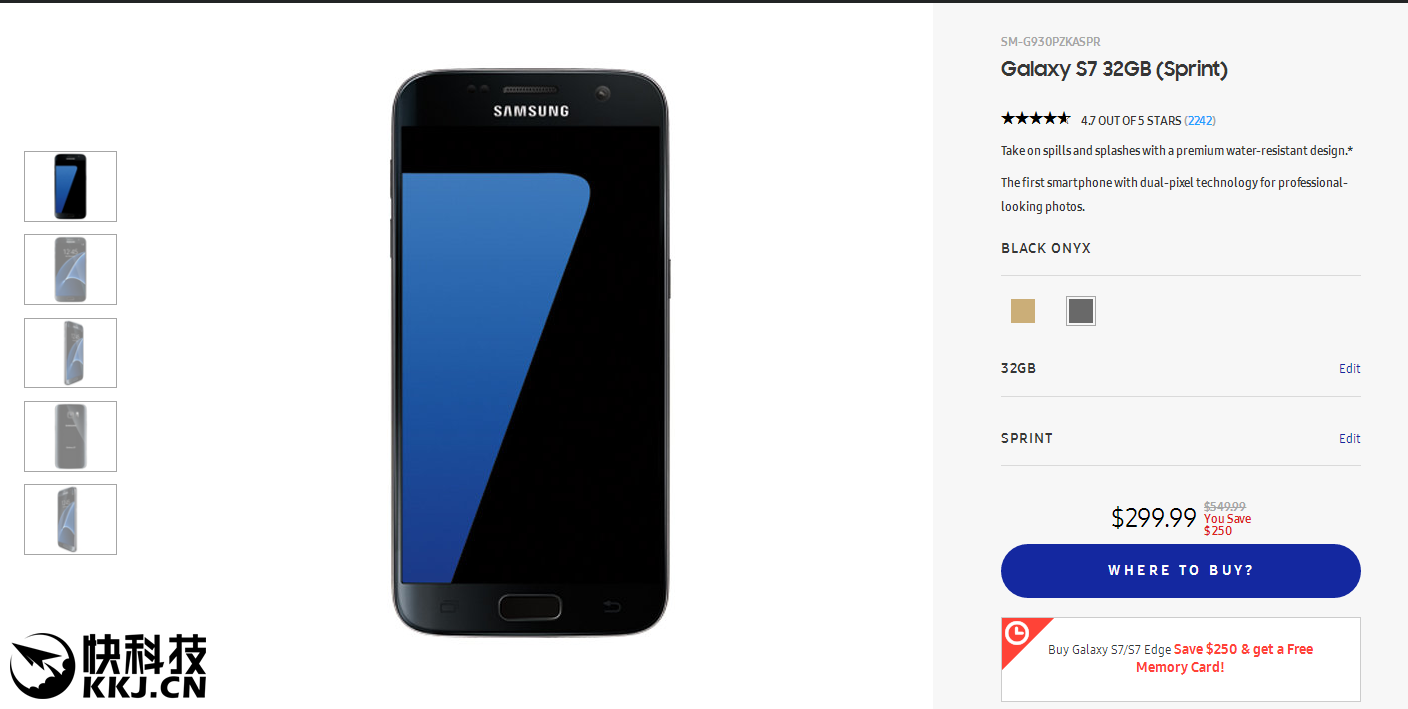Screen dimensions: 1408x709
Task: View the third side-angle phone thumbnail
Action: (x=70, y=353)
